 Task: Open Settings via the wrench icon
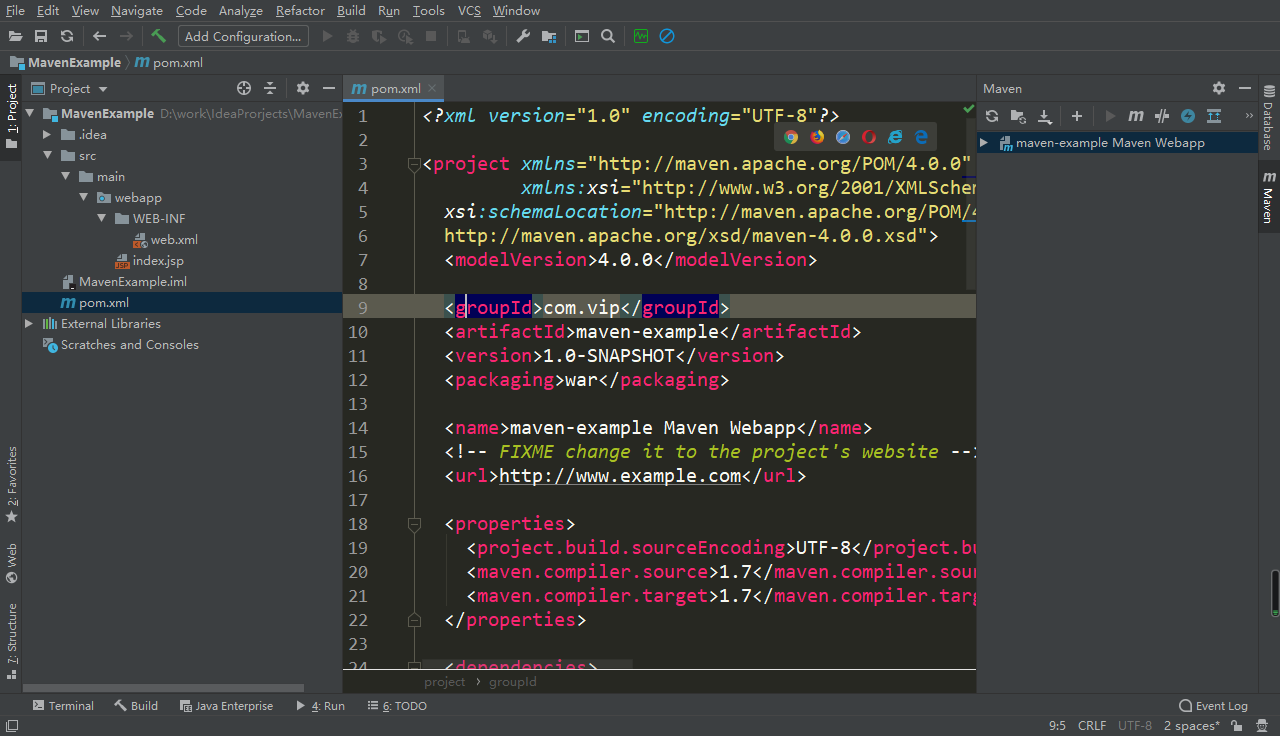pyautogui.click(x=523, y=36)
